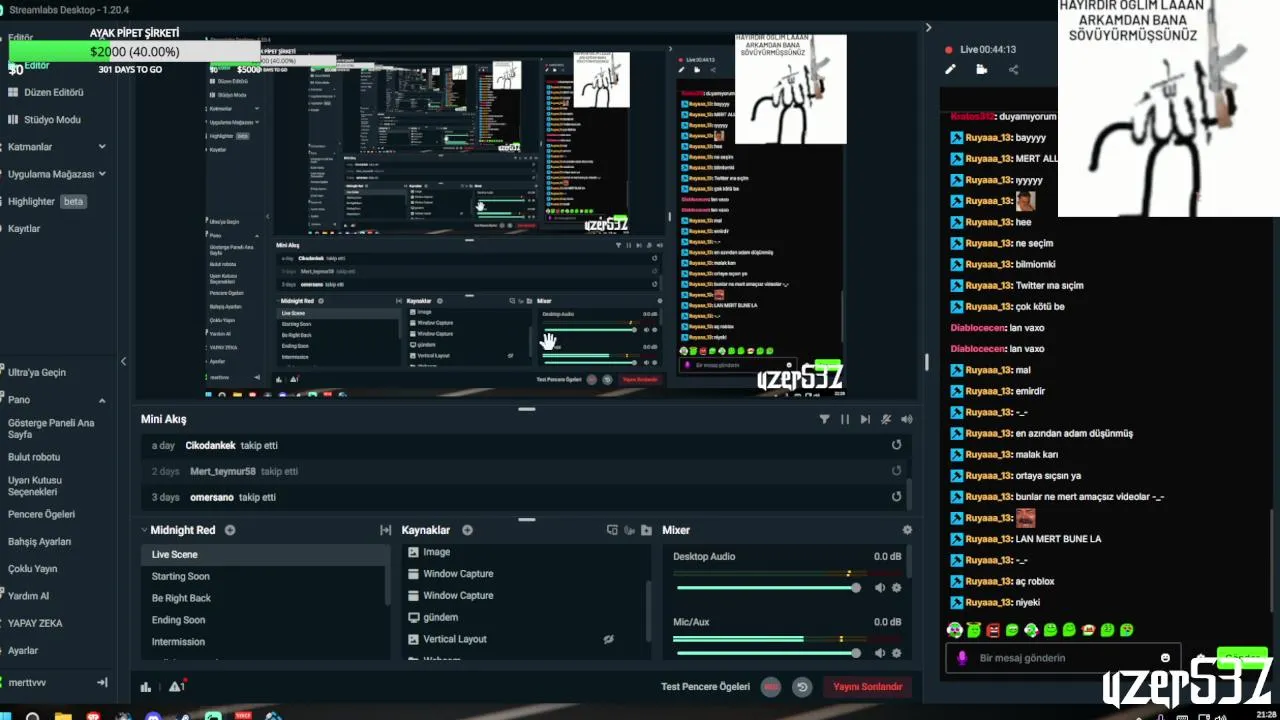Collapse Pano section

101,399
